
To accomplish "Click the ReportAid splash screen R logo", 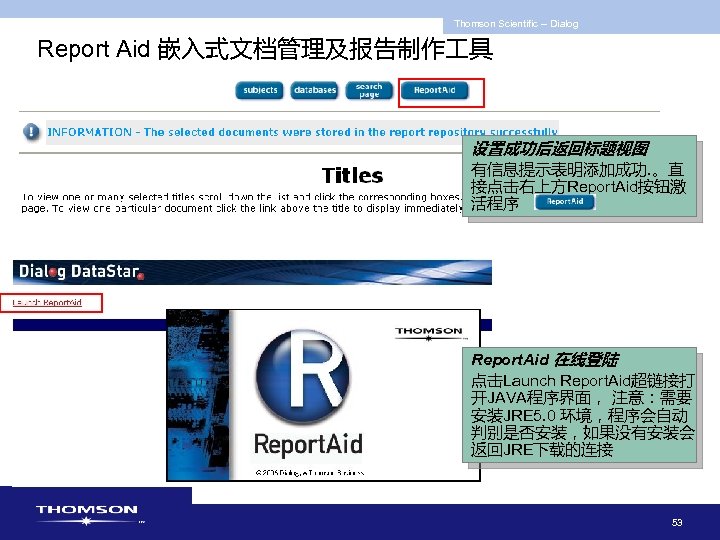I will point(303,376).
